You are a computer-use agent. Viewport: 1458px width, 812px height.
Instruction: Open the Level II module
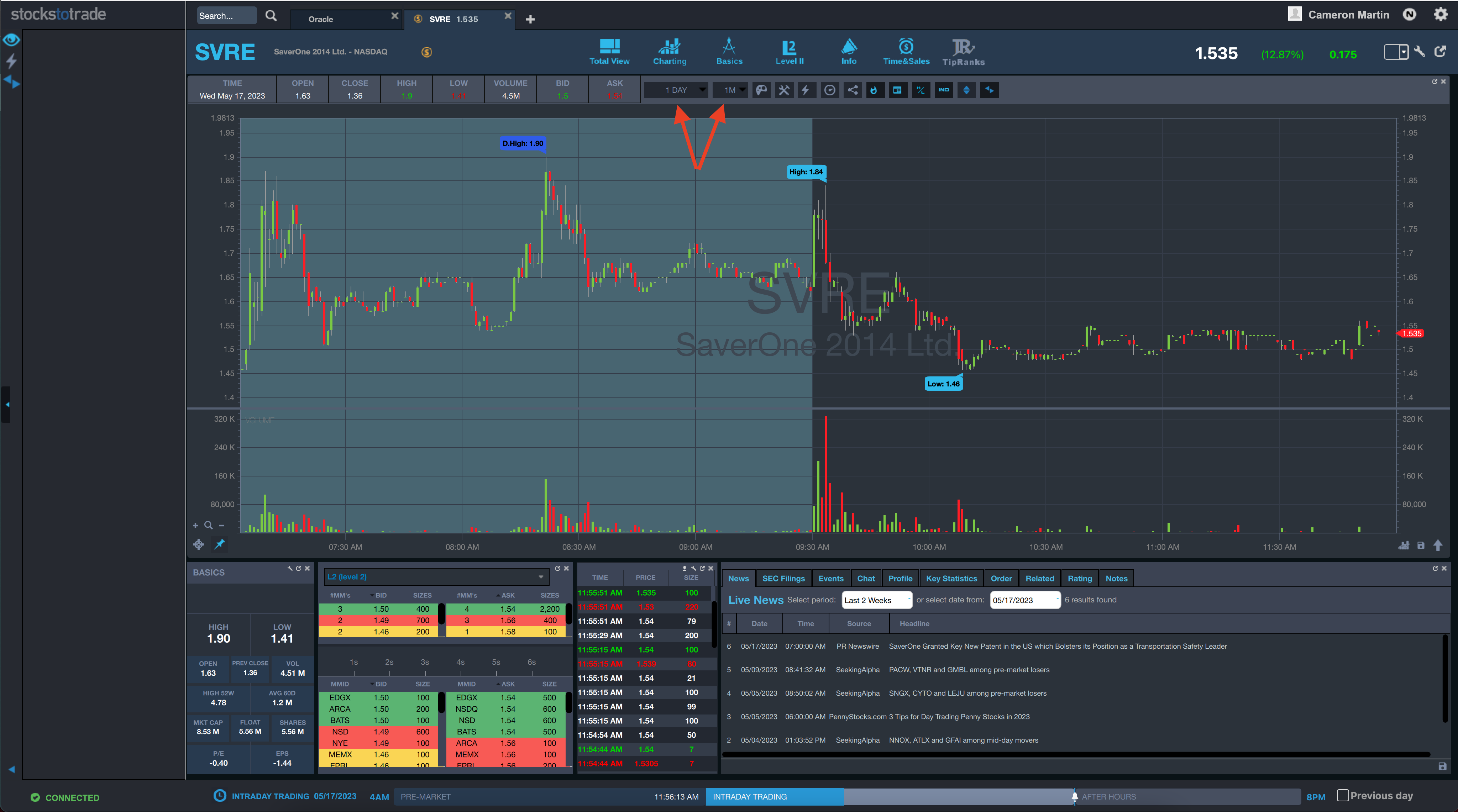pyautogui.click(x=789, y=52)
